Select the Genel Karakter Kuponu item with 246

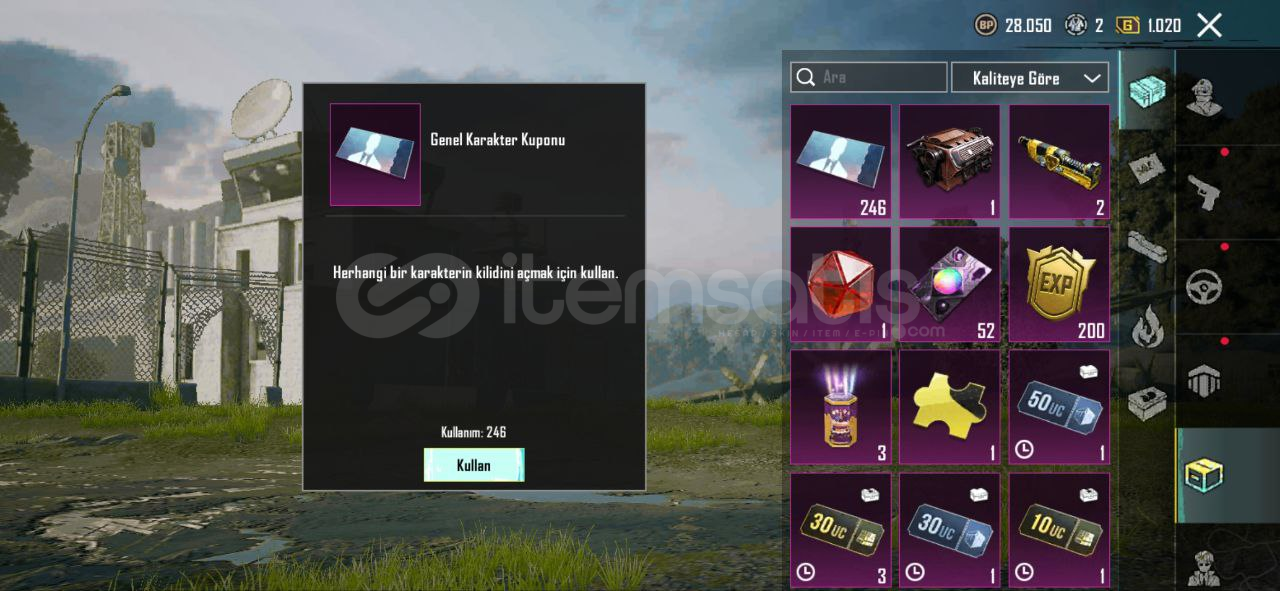(840, 161)
